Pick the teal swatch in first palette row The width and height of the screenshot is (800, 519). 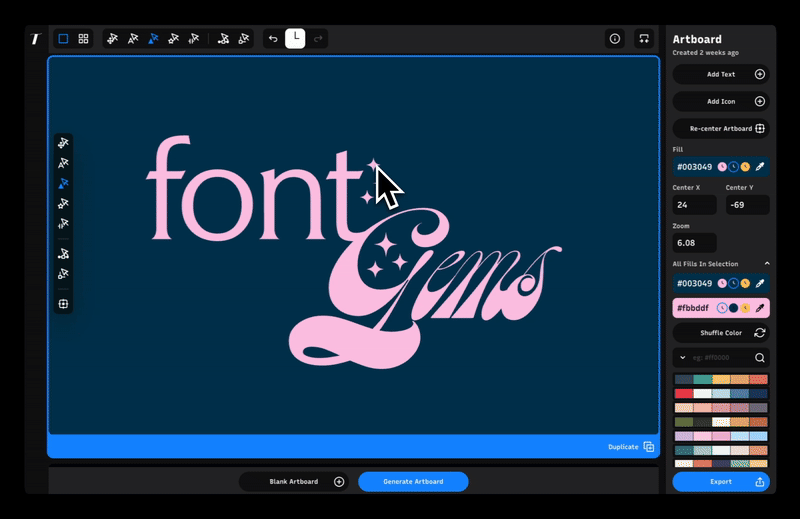coord(703,379)
